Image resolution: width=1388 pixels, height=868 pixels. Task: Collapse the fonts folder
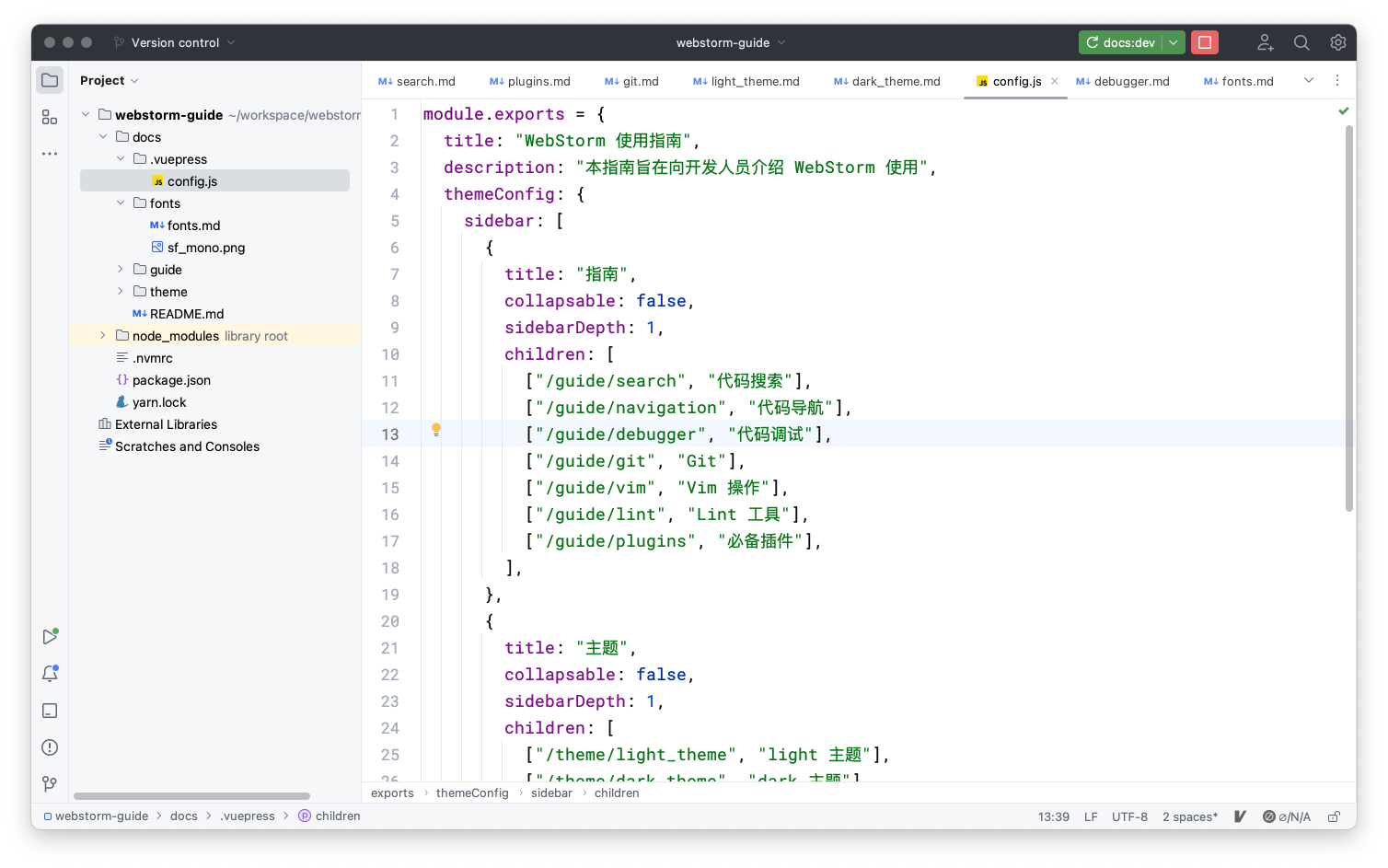[x=121, y=203]
